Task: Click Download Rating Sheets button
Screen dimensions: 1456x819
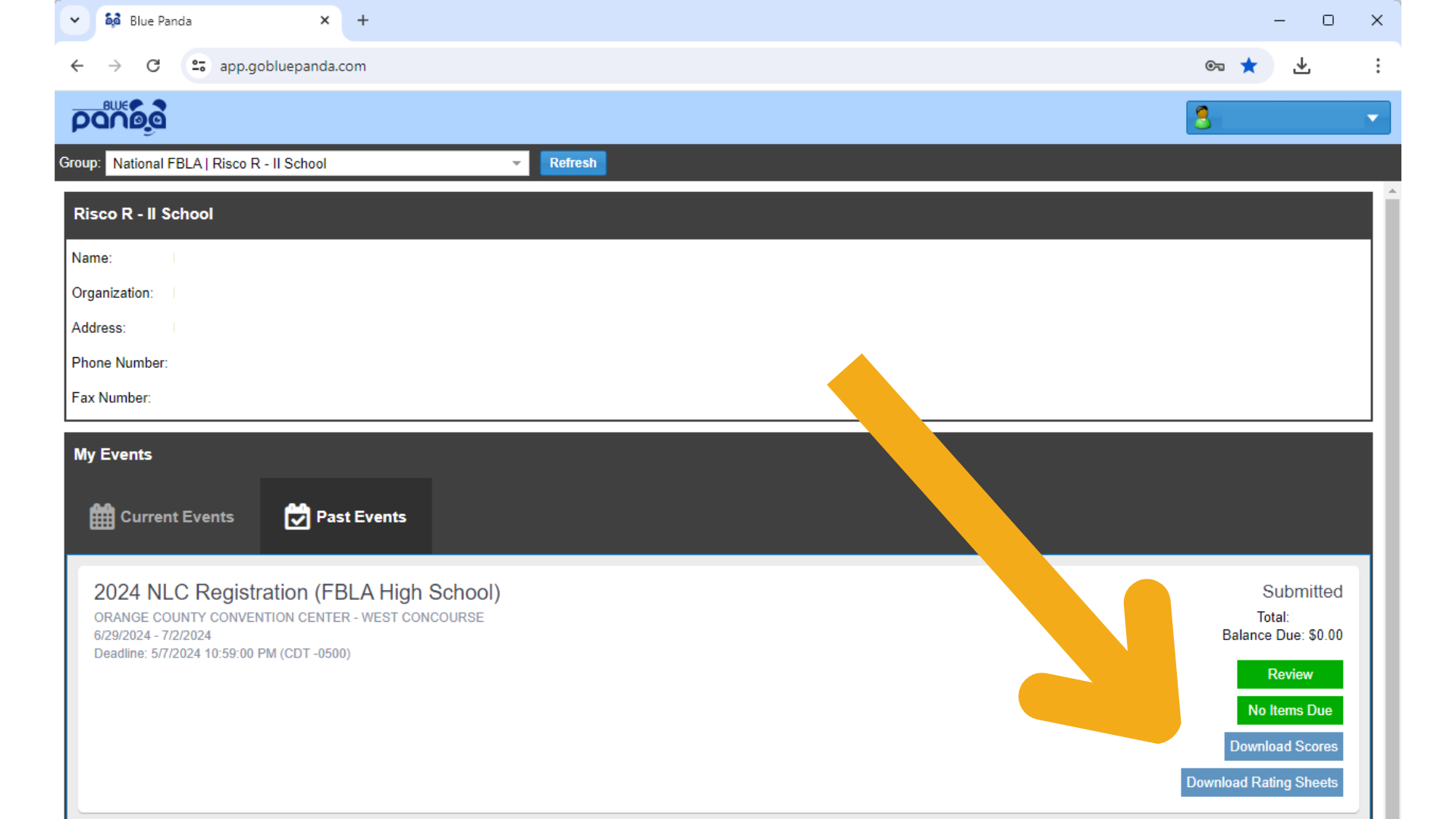Action: pyautogui.click(x=1262, y=783)
